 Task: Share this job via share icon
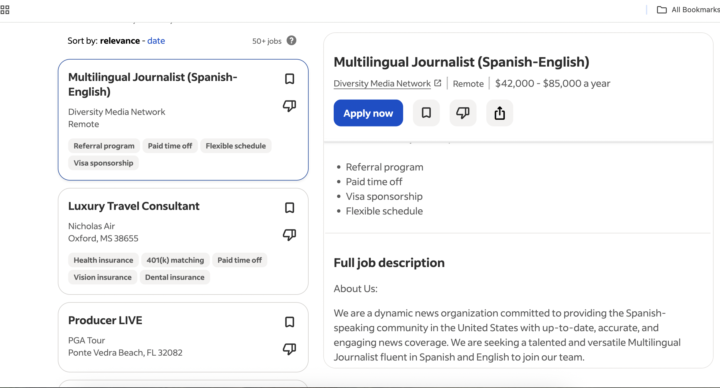tap(500, 113)
